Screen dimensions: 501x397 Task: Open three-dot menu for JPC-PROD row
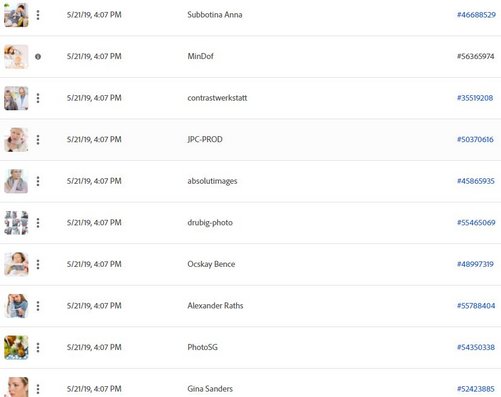coord(38,140)
